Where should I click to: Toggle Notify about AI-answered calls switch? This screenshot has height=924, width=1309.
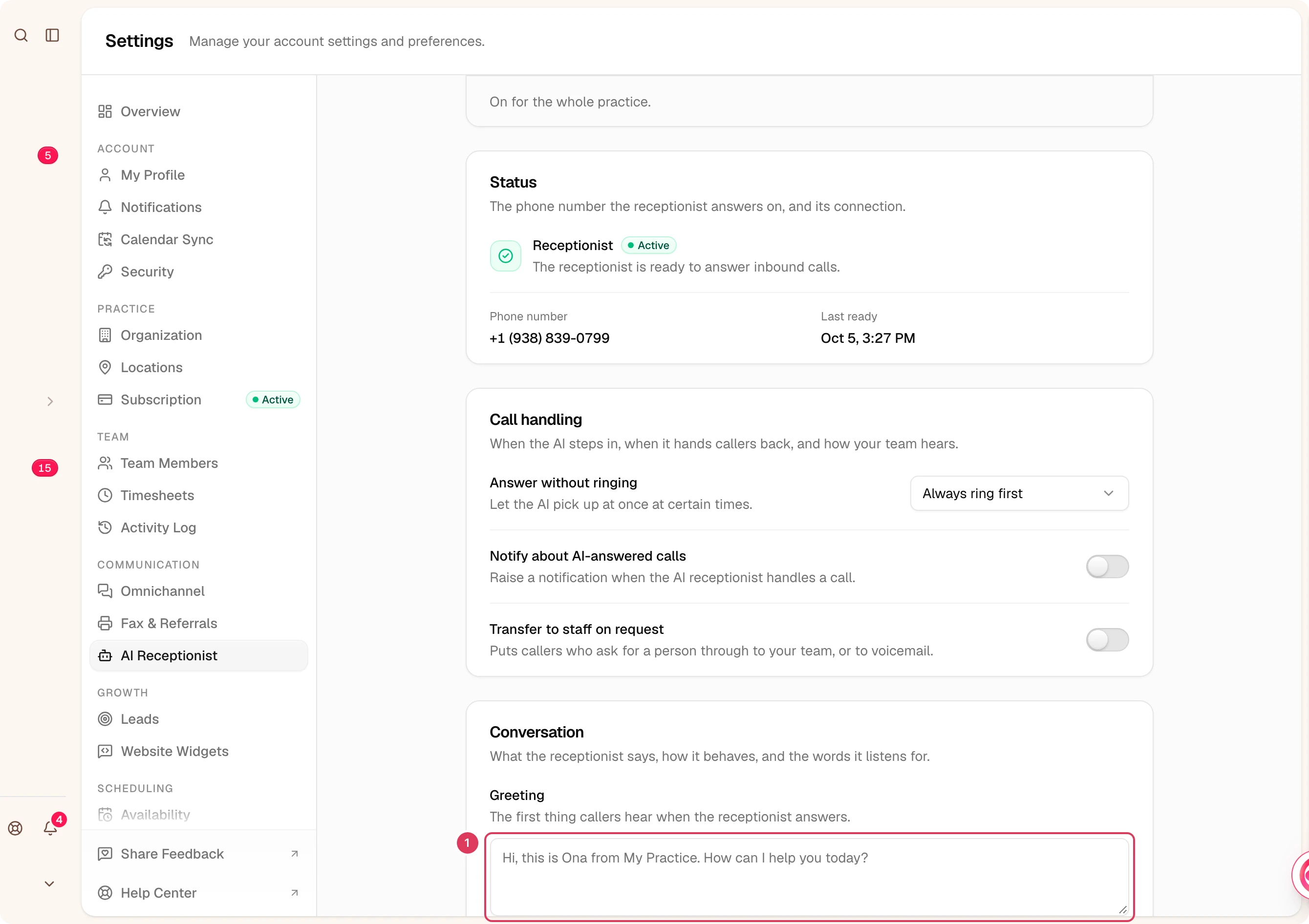coord(1107,566)
